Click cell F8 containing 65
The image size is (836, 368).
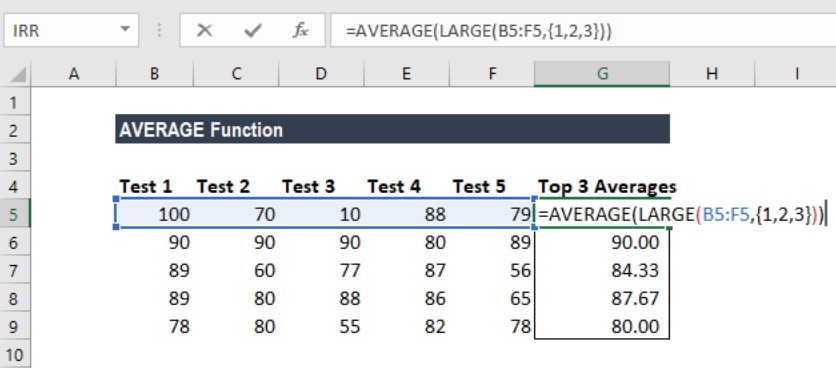[x=492, y=298]
